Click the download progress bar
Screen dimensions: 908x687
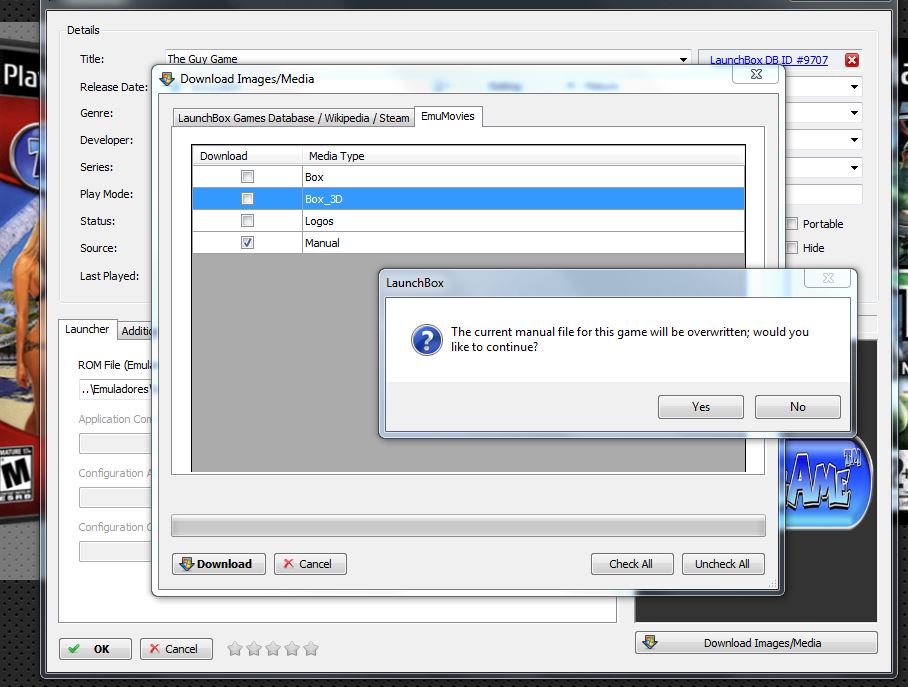pos(468,526)
